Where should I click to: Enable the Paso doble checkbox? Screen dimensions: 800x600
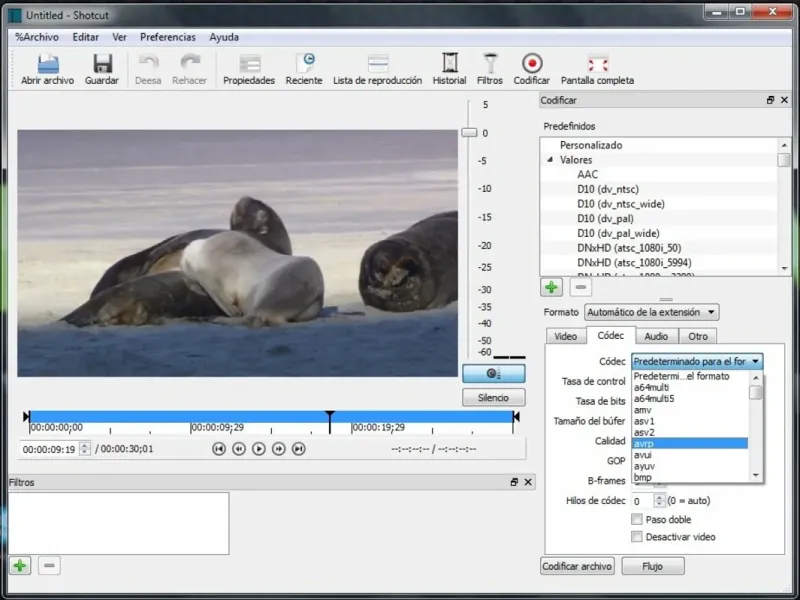[x=637, y=519]
